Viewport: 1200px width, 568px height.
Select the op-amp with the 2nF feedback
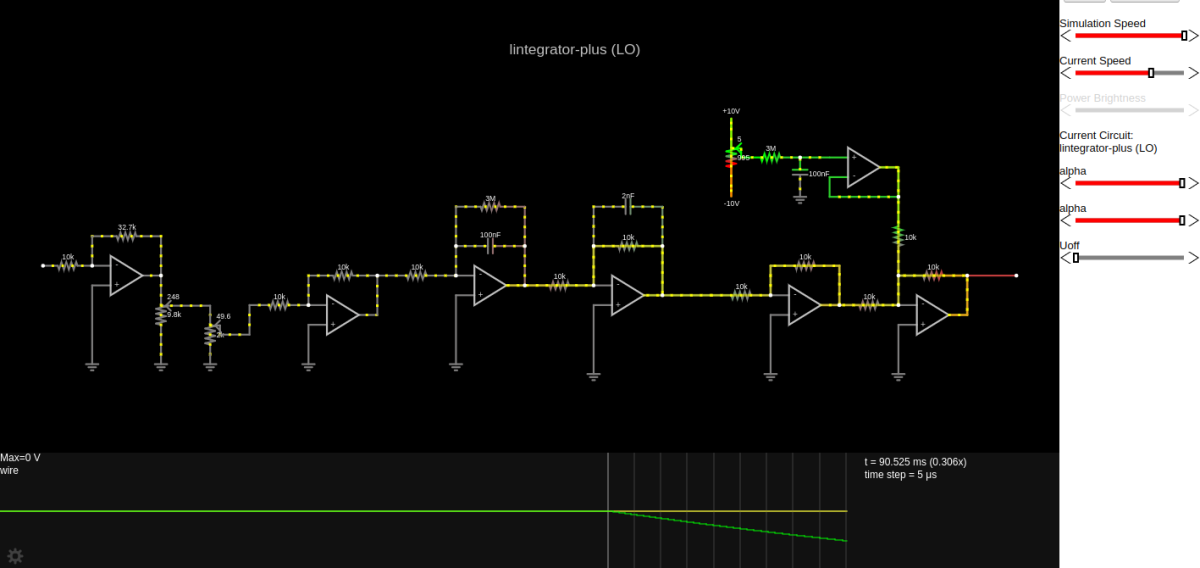(627, 295)
